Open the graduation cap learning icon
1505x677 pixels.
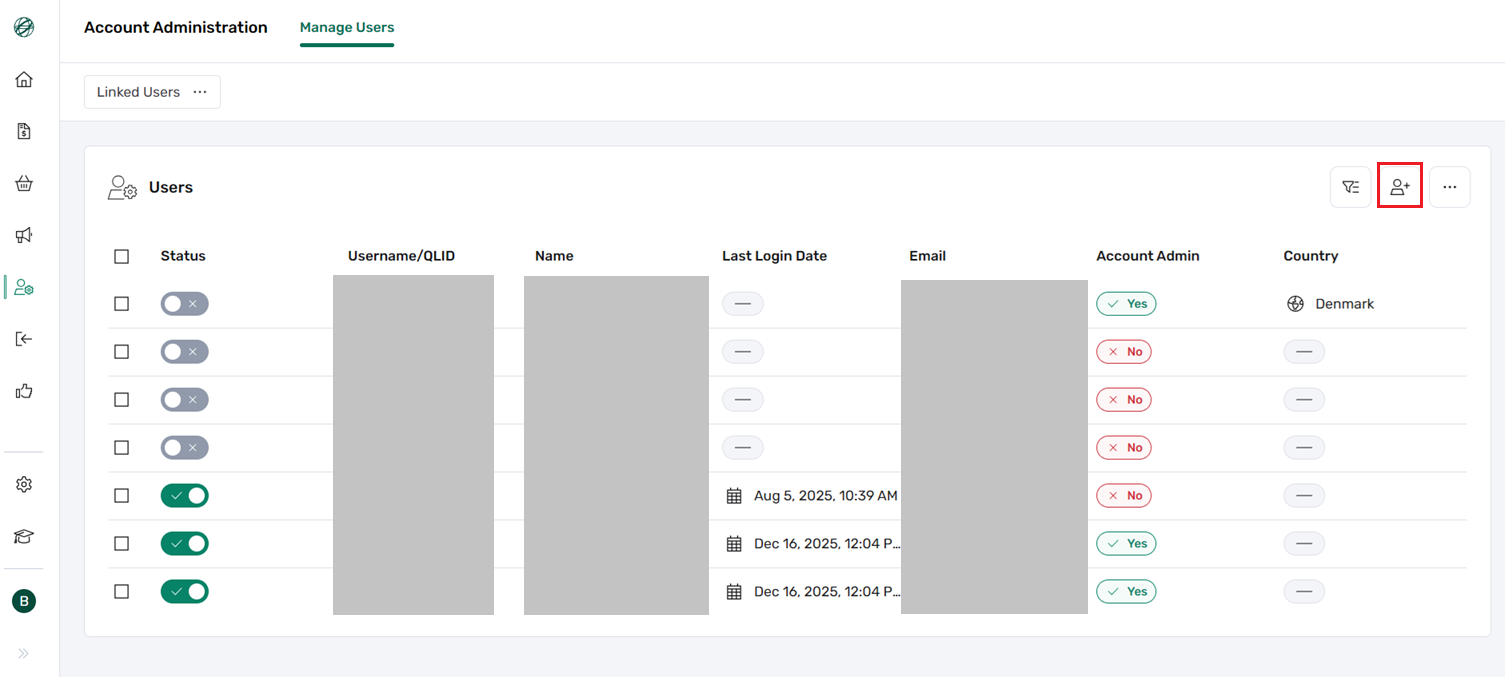24,537
